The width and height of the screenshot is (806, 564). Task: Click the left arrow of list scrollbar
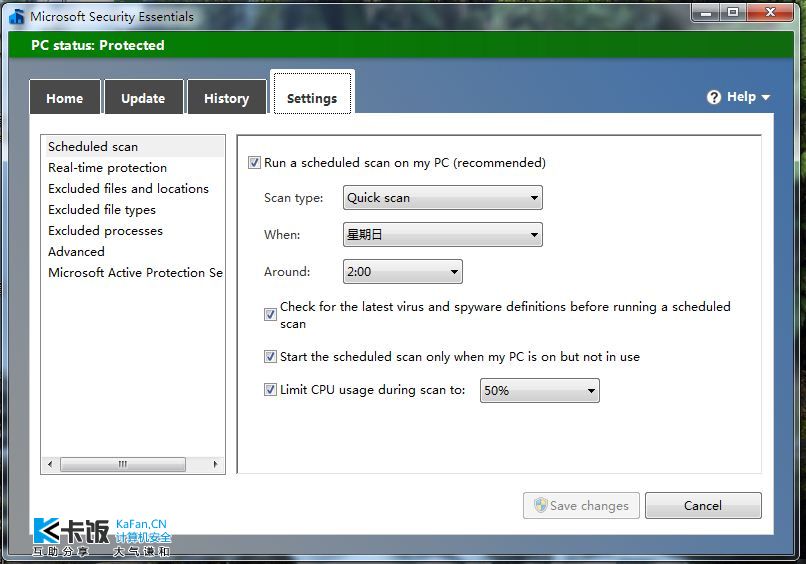click(x=50, y=464)
